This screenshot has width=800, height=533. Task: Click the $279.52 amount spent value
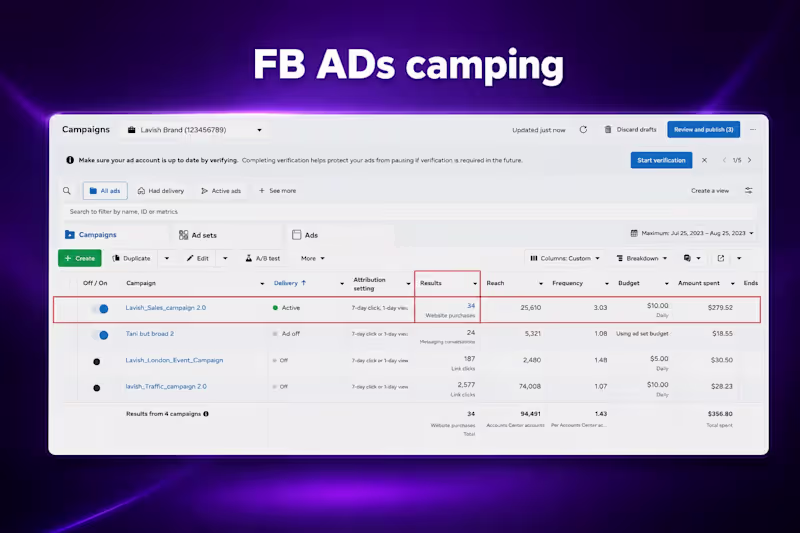click(720, 308)
